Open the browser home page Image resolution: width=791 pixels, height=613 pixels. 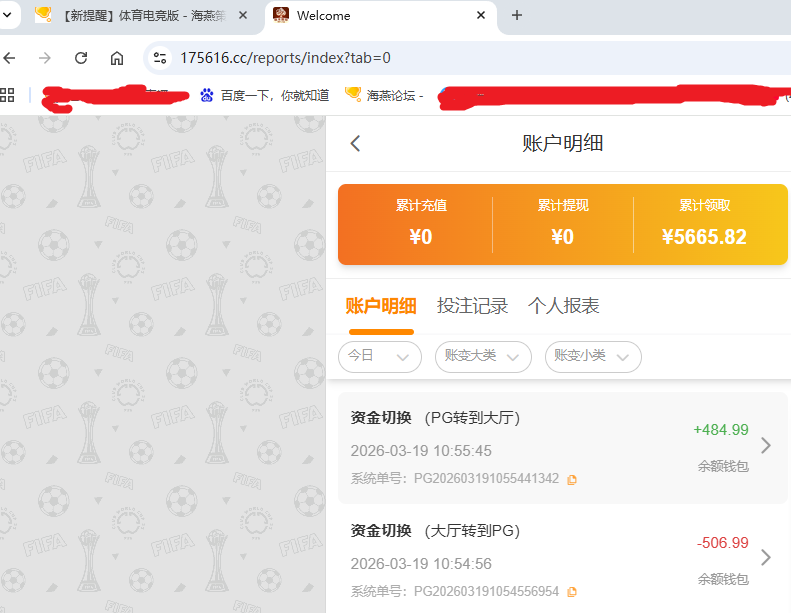click(117, 58)
